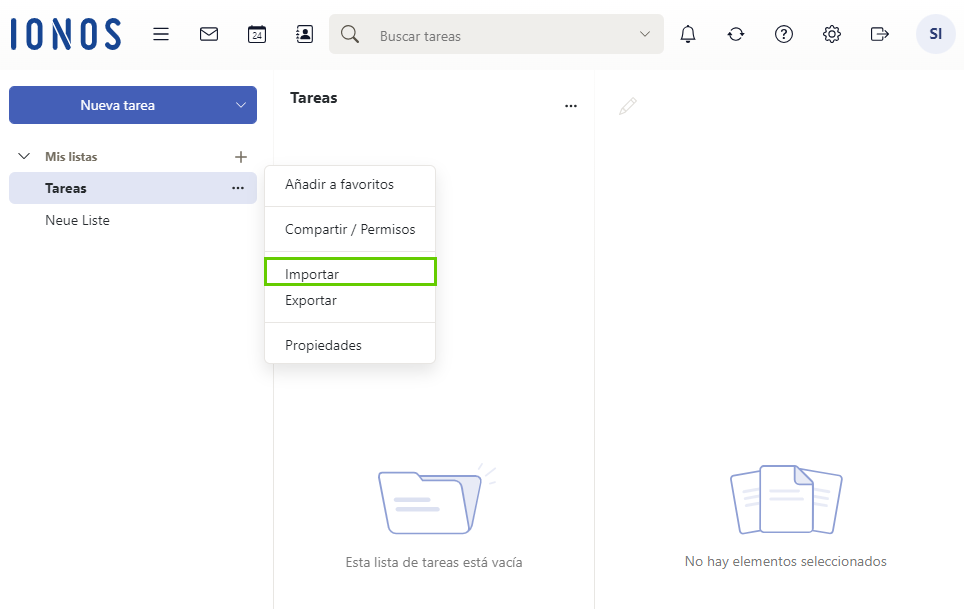This screenshot has height=609, width=964.
Task: Open the Calendar app icon
Action: [x=257, y=34]
